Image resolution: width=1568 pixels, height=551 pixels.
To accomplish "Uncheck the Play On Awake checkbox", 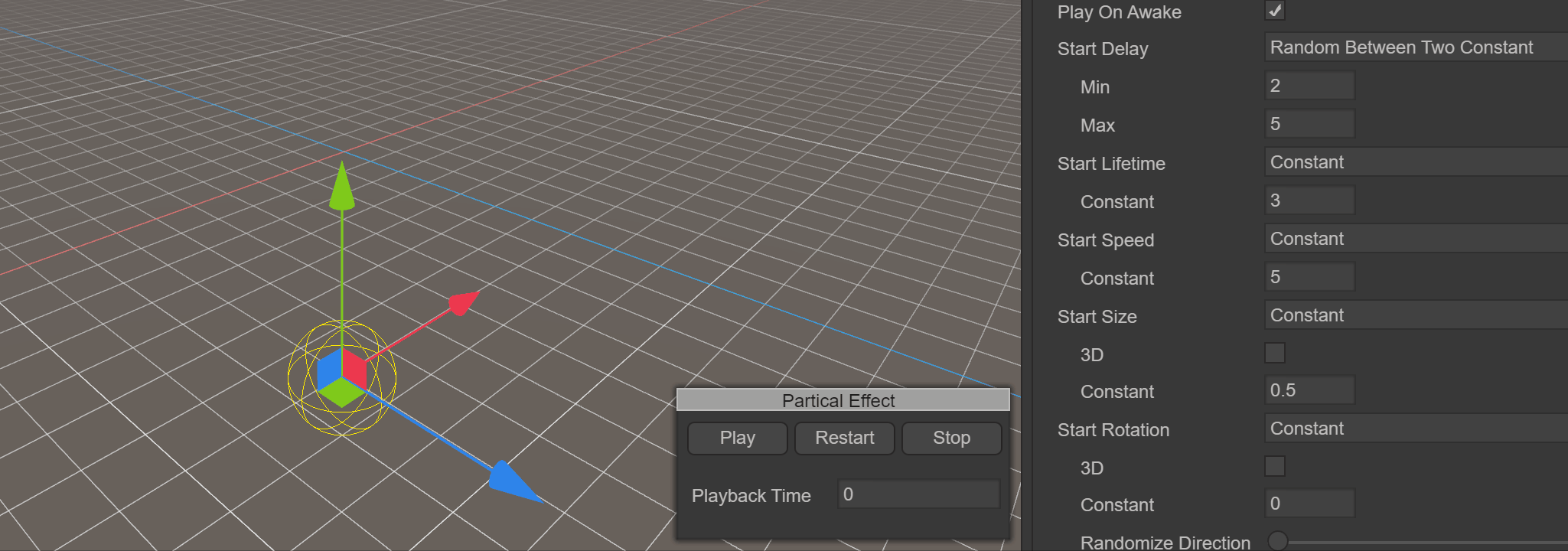I will [x=1274, y=11].
